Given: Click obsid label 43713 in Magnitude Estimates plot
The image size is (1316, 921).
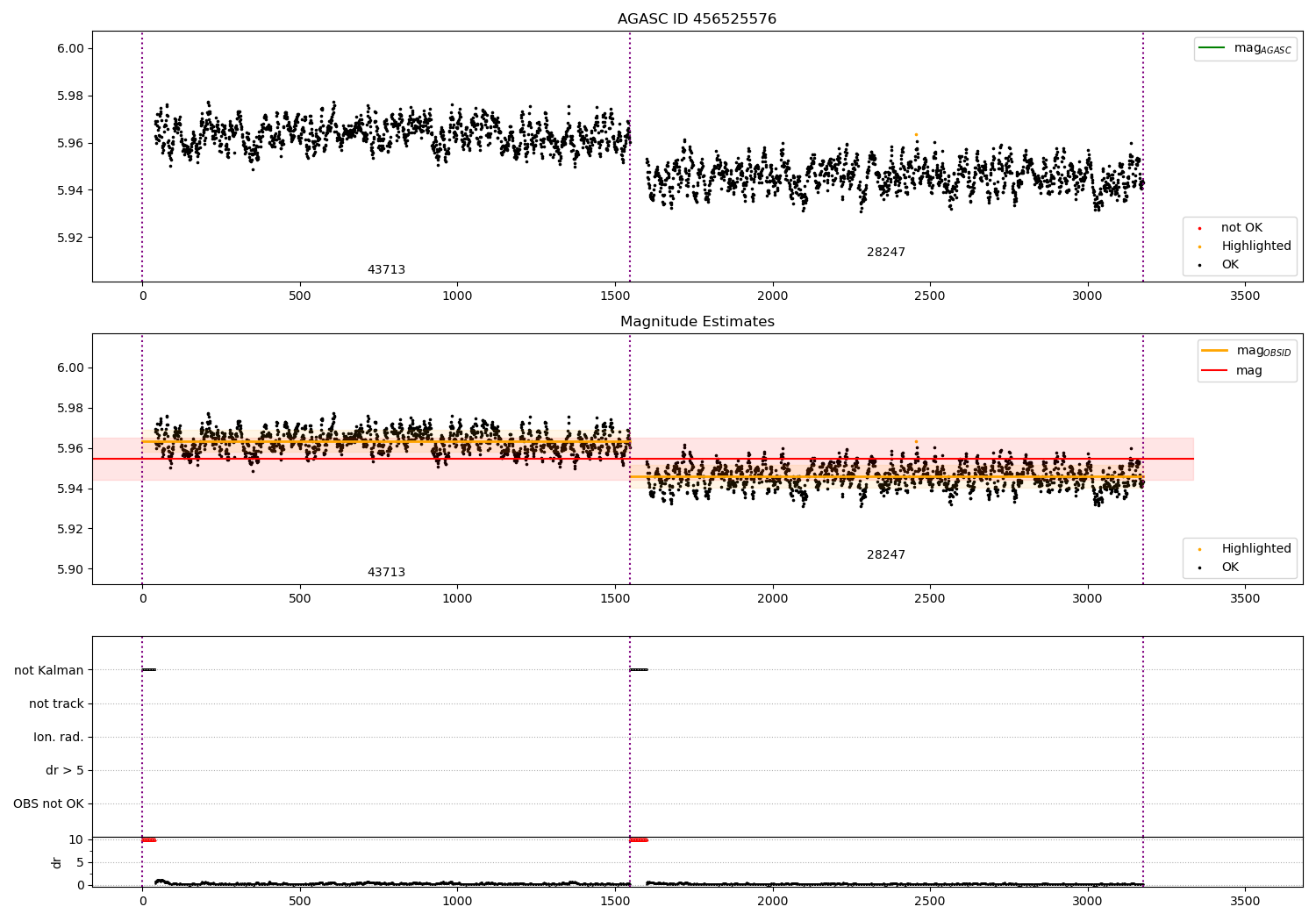Looking at the screenshot, I should (x=386, y=573).
